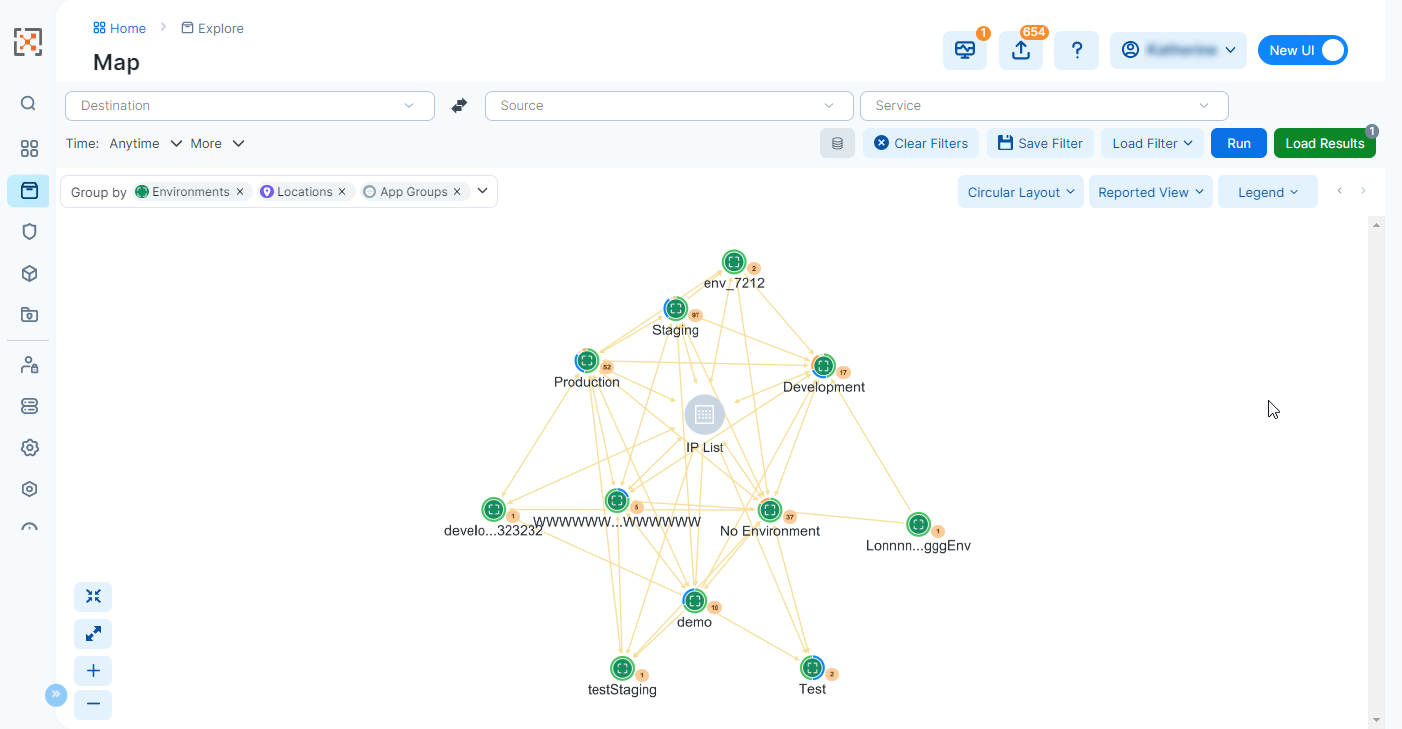Select the No Environment node
1402x729 pixels.
tap(769, 510)
